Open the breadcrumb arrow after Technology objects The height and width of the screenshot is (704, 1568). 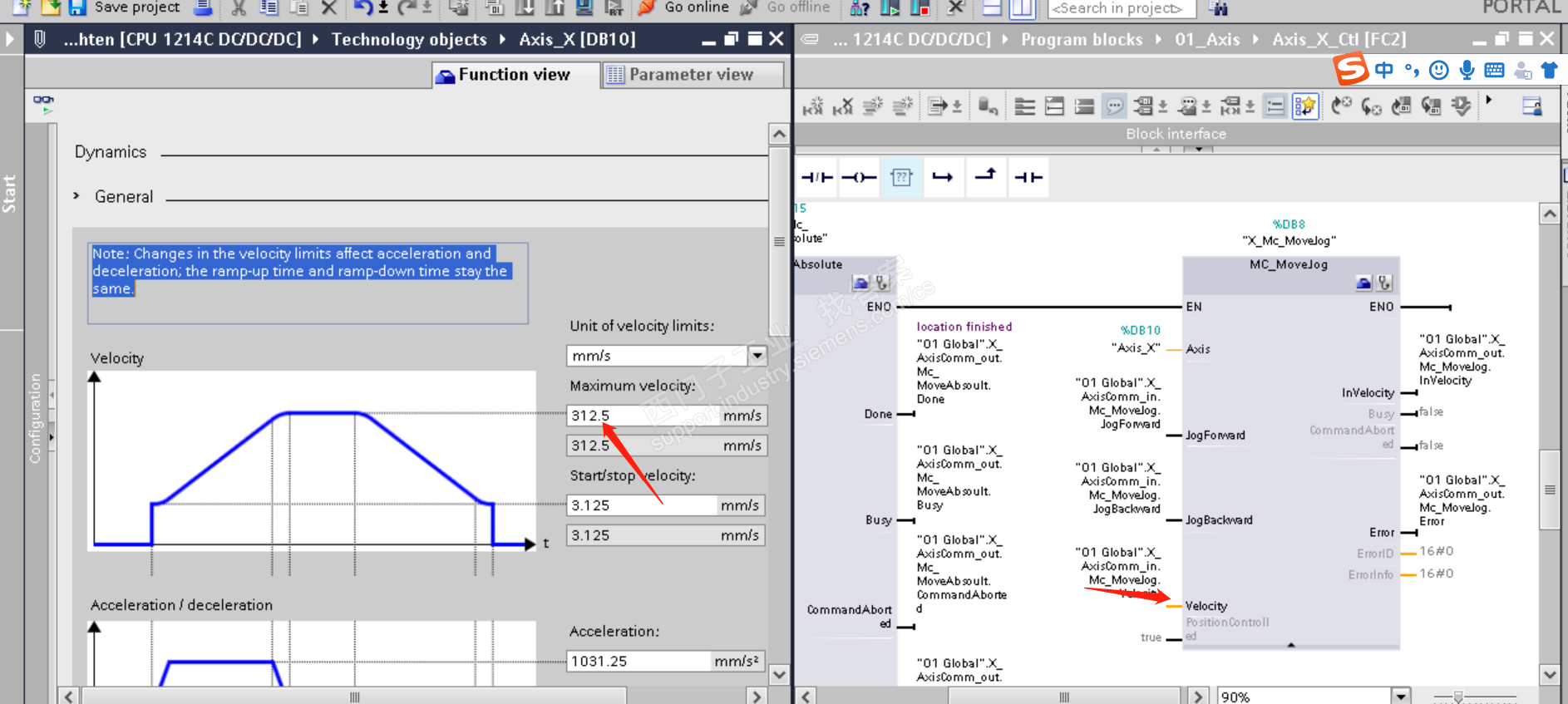tap(503, 39)
